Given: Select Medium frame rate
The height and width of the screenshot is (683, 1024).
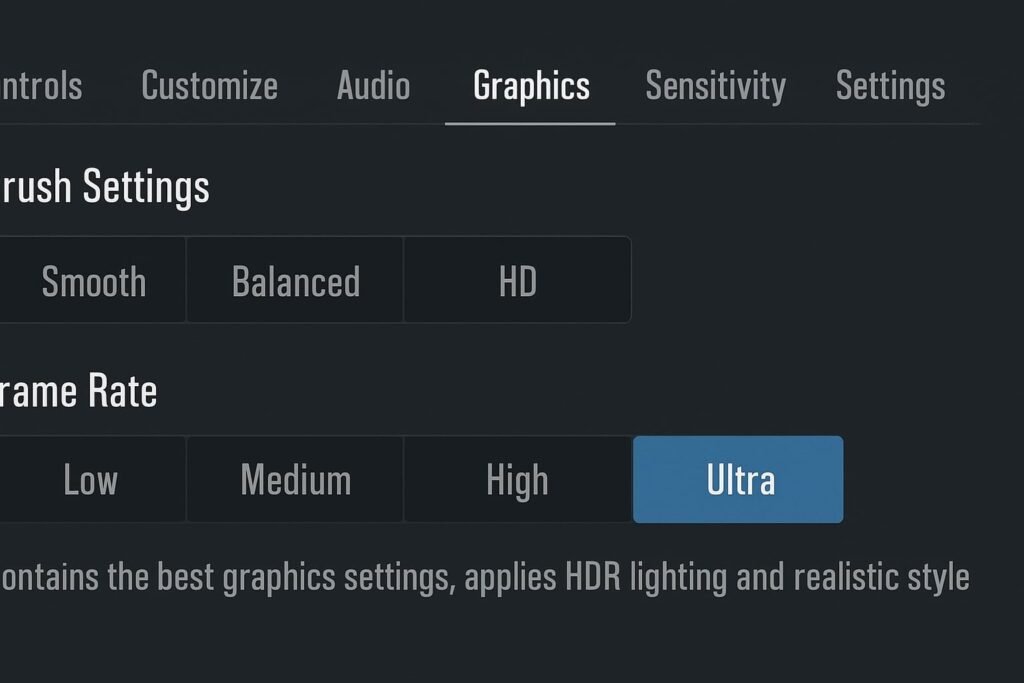Looking at the screenshot, I should click(294, 479).
